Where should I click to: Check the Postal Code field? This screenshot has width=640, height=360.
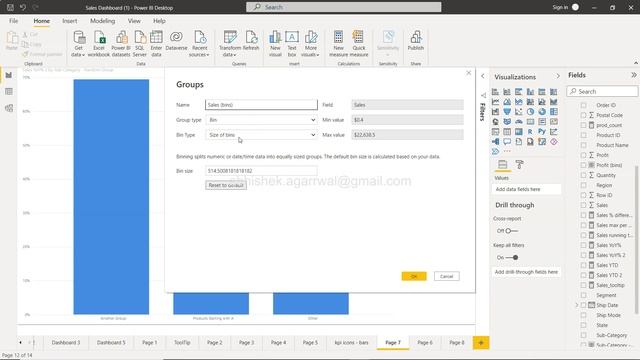[x=583, y=115]
